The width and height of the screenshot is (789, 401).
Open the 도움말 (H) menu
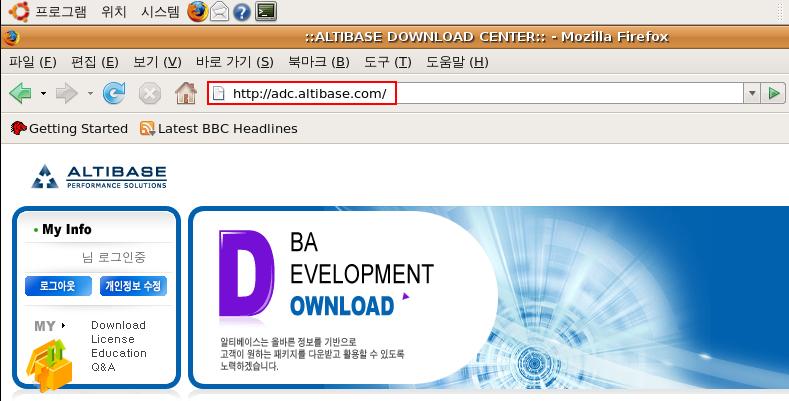pos(457,62)
